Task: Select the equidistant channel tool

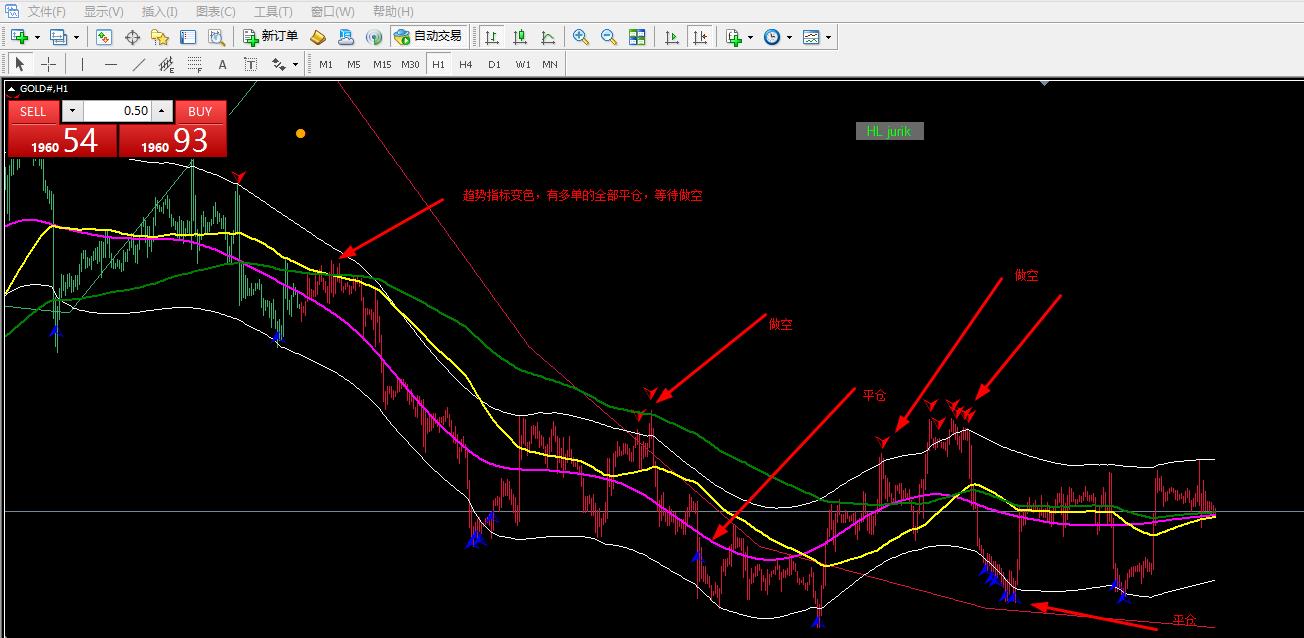Action: pos(166,64)
